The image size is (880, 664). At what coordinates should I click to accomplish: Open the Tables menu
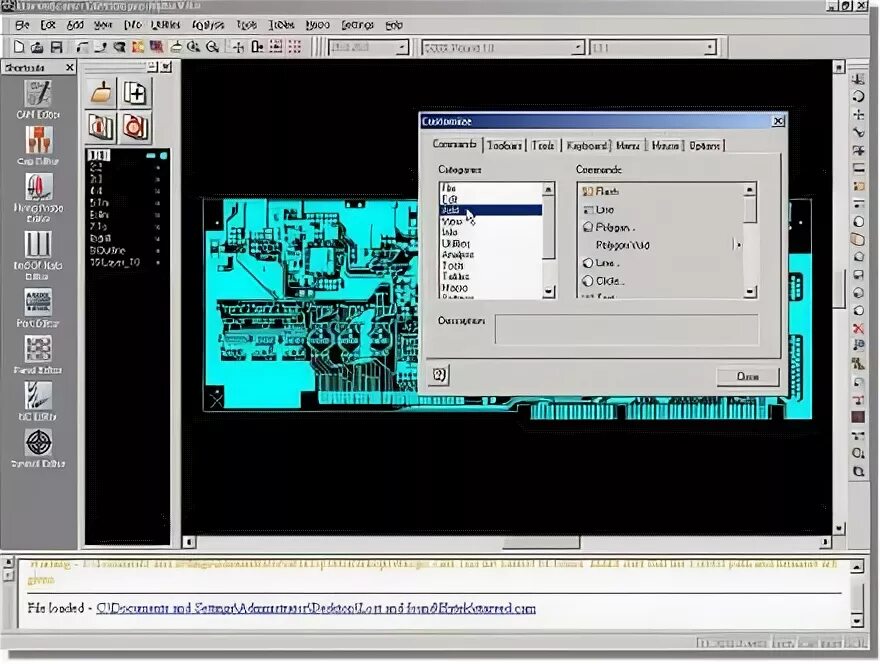(x=281, y=25)
